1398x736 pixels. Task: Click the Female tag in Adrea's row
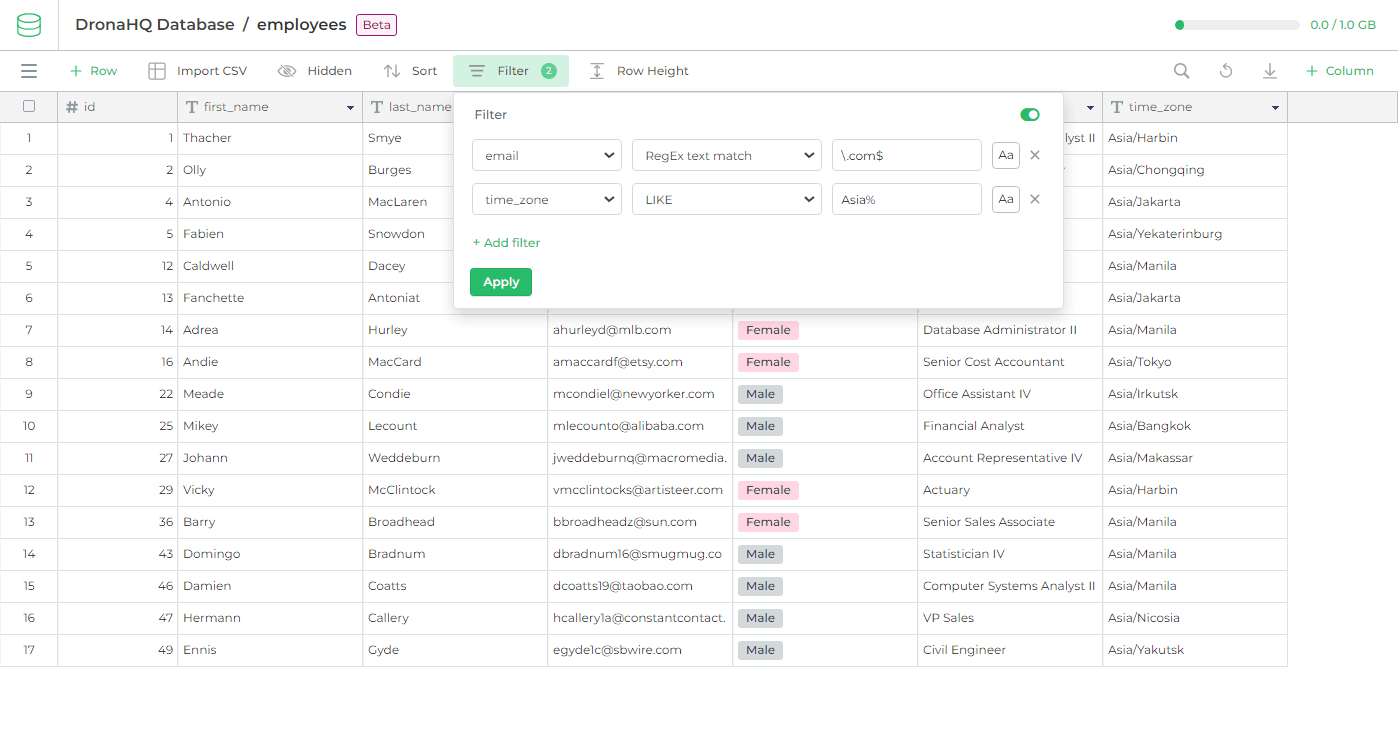pyautogui.click(x=768, y=330)
